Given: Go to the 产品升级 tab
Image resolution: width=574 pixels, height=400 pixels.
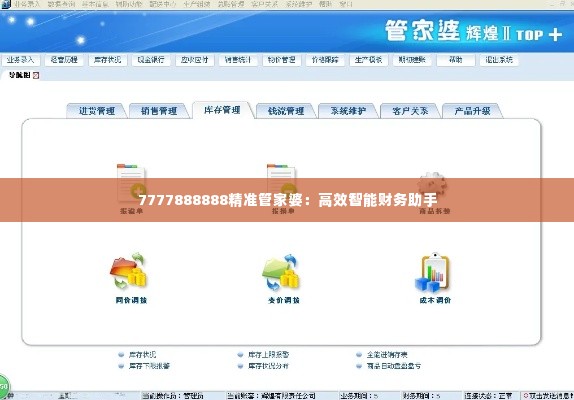Looking at the screenshot, I should (x=472, y=111).
